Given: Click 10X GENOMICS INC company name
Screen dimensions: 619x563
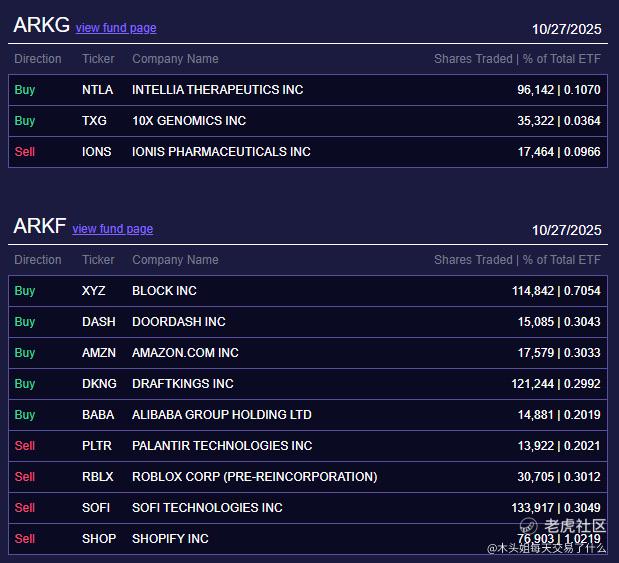Looking at the screenshot, I should point(189,120).
